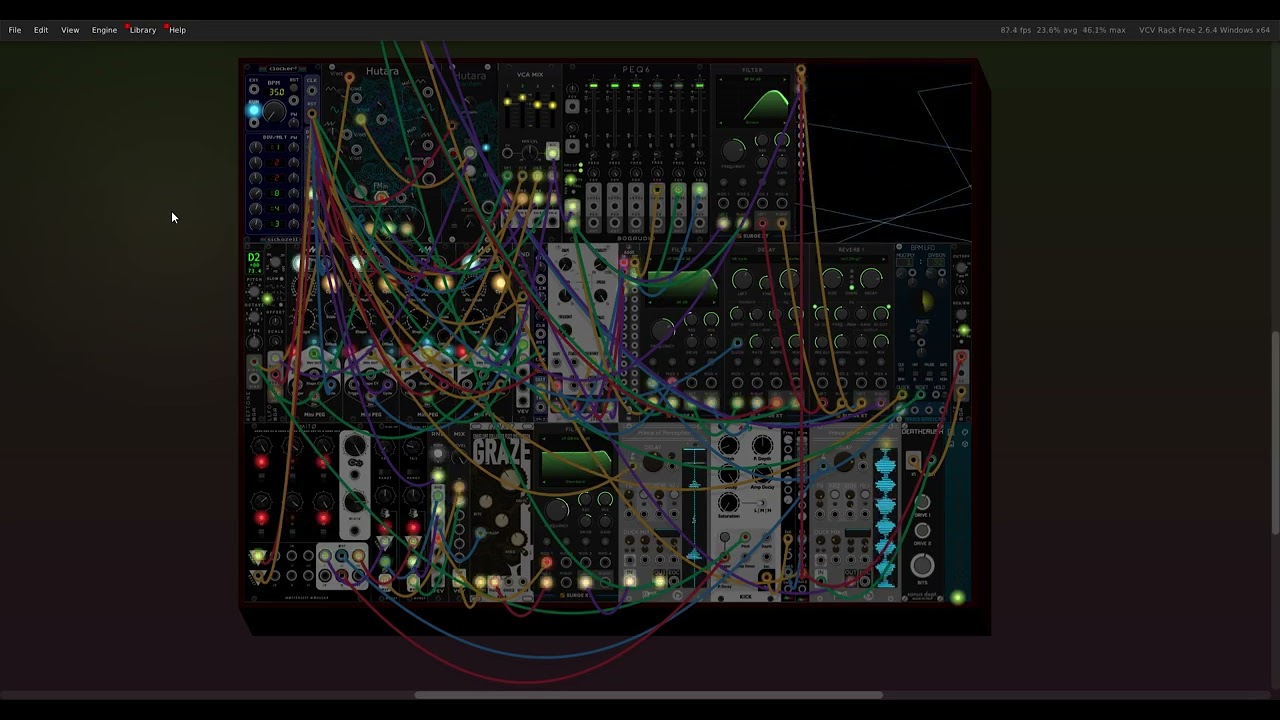Click the DIV/MLT display showing 8
The width and height of the screenshot is (1280, 720).
coord(277,193)
